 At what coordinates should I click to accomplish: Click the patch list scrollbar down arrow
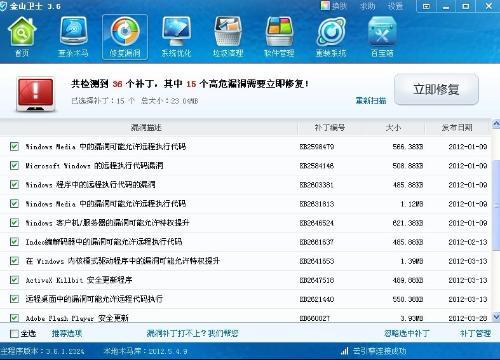click(x=496, y=316)
